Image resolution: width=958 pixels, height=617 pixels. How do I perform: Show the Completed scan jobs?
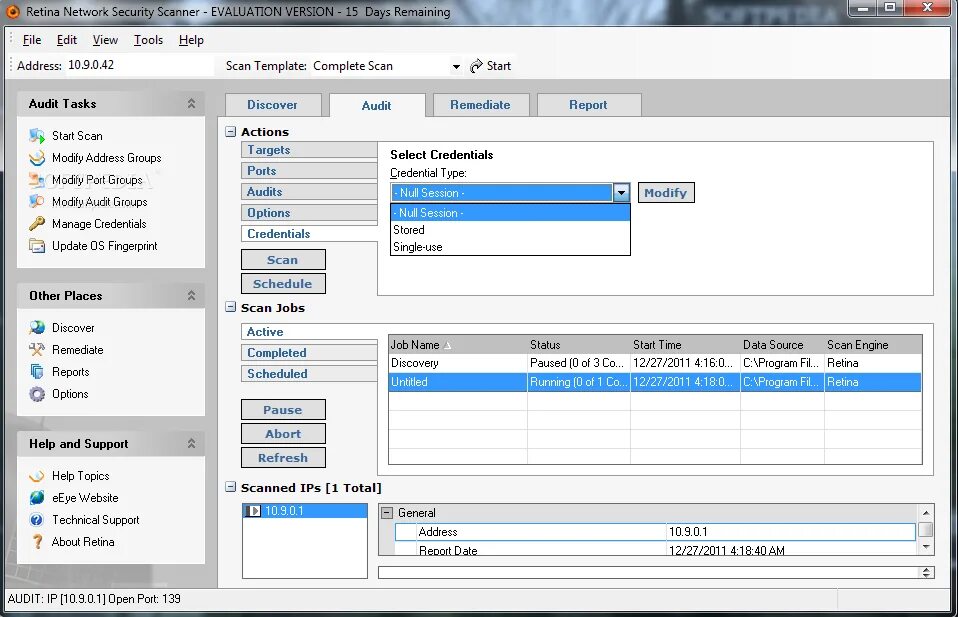309,352
